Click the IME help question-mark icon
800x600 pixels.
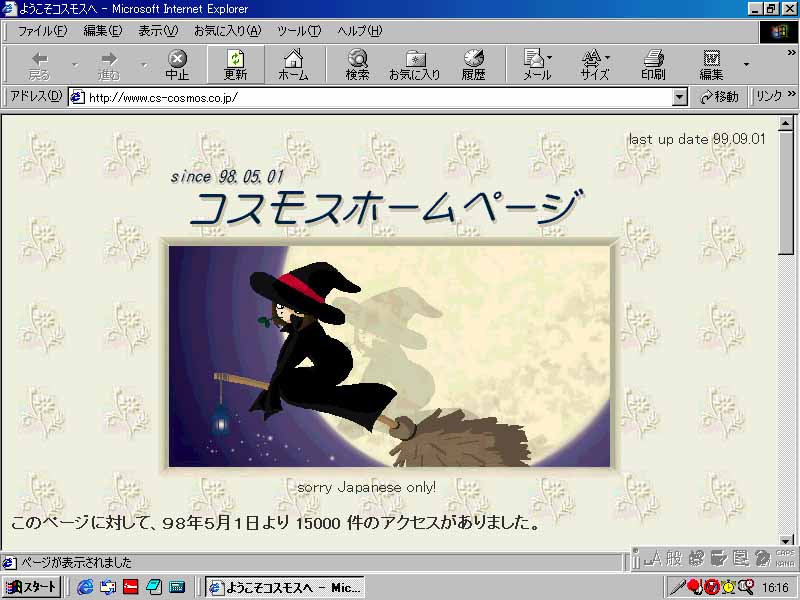click(762, 559)
